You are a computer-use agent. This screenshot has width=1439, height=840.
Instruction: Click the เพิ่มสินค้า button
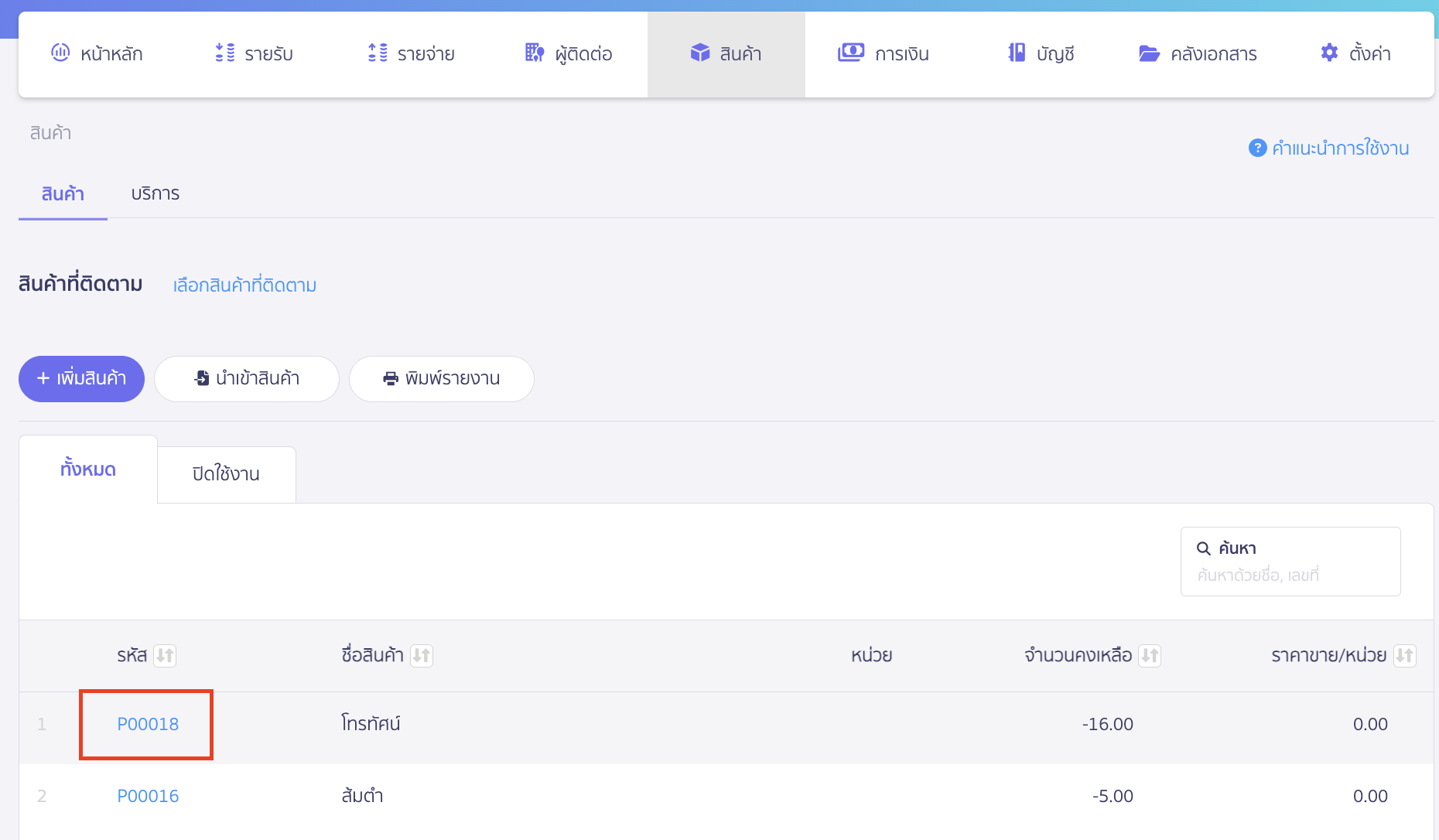[81, 379]
